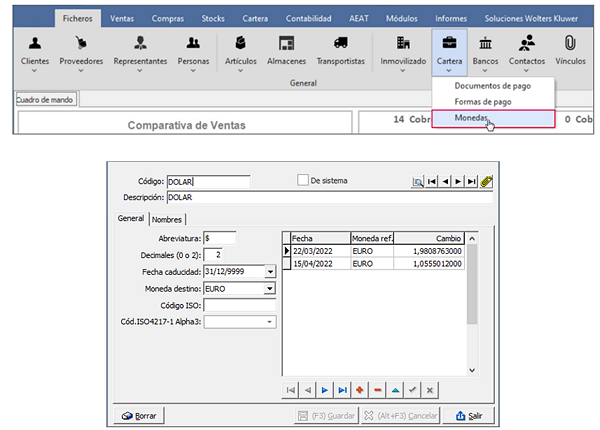This screenshot has height=430, width=600.
Task: Click the search record icon beside navigation arrows
Action: coord(417,181)
